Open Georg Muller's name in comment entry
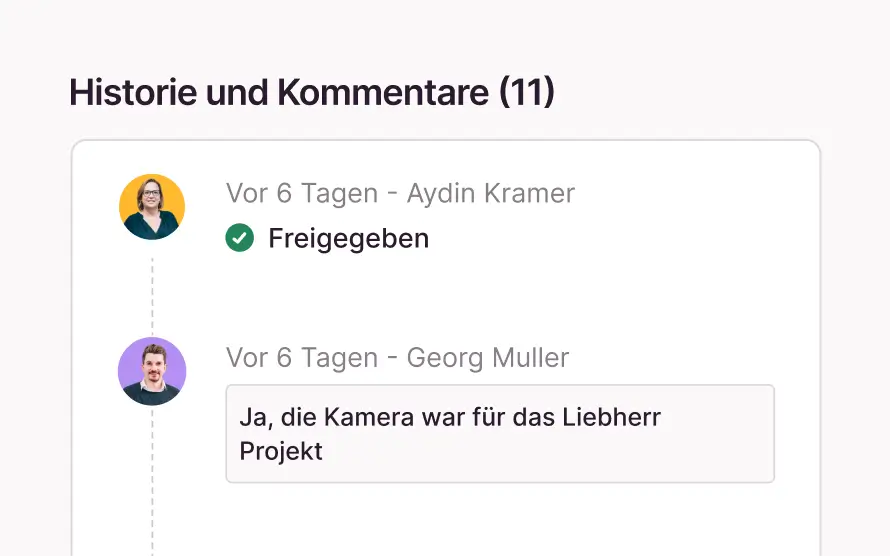This screenshot has width=890, height=556. click(x=488, y=357)
